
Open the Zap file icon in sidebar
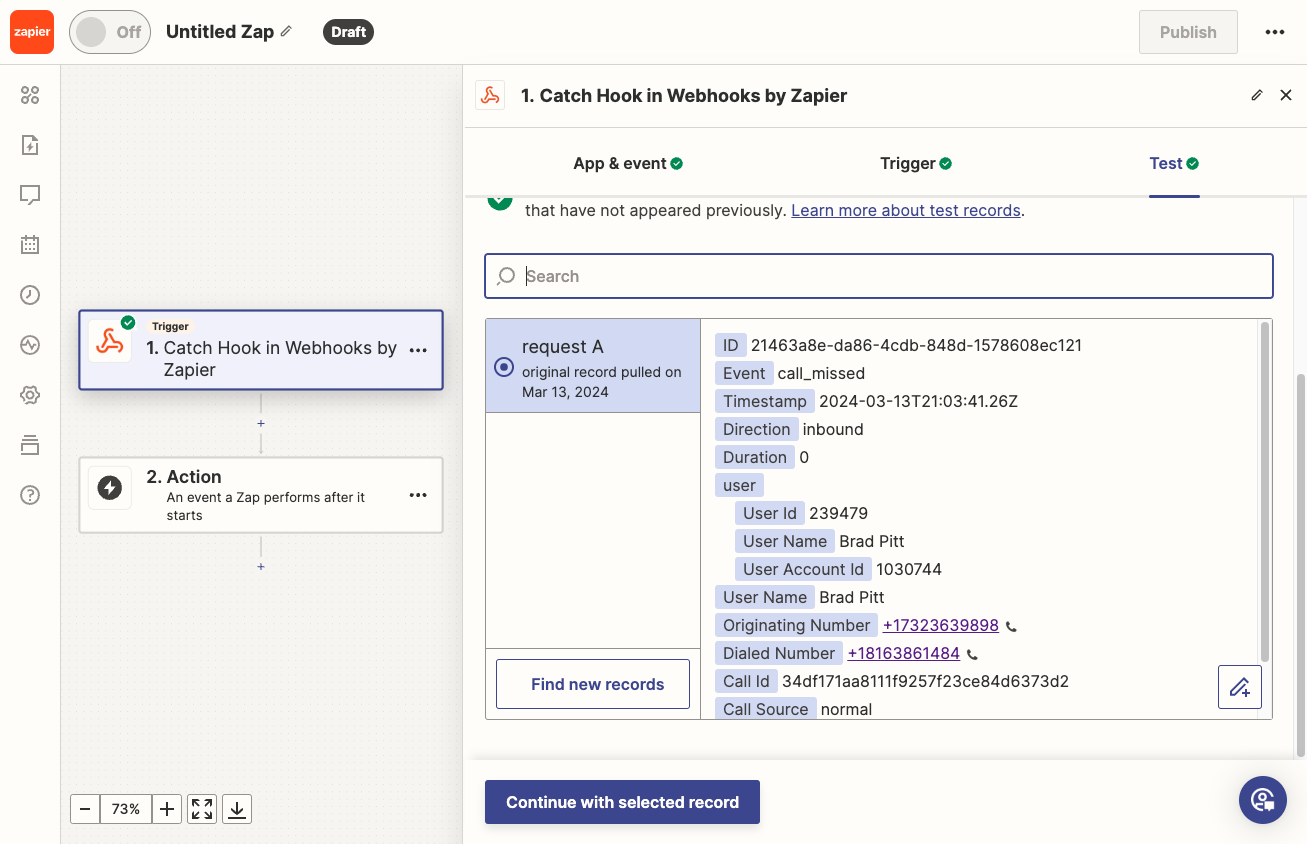[30, 145]
